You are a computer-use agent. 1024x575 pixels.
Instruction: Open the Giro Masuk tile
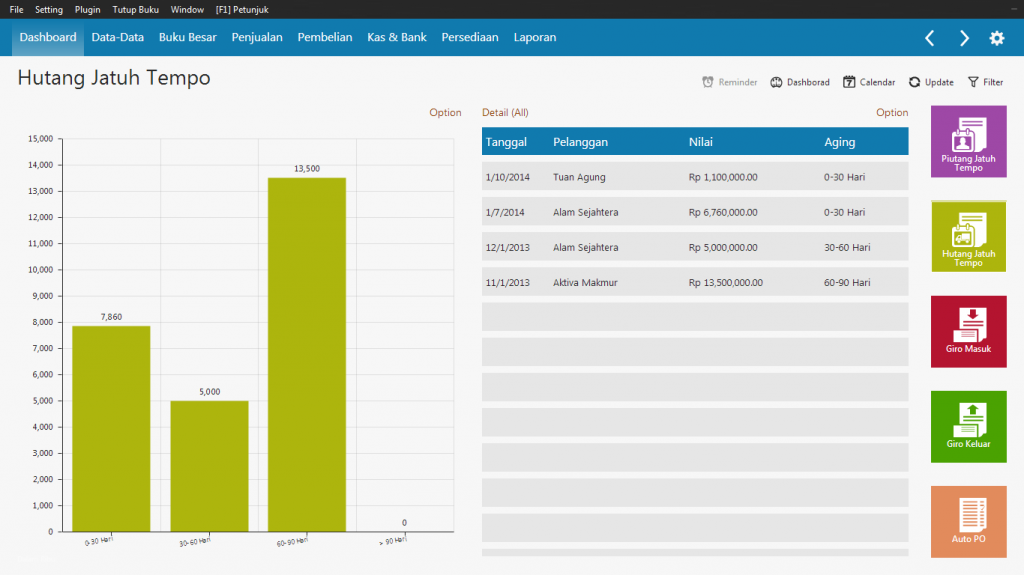(x=968, y=331)
